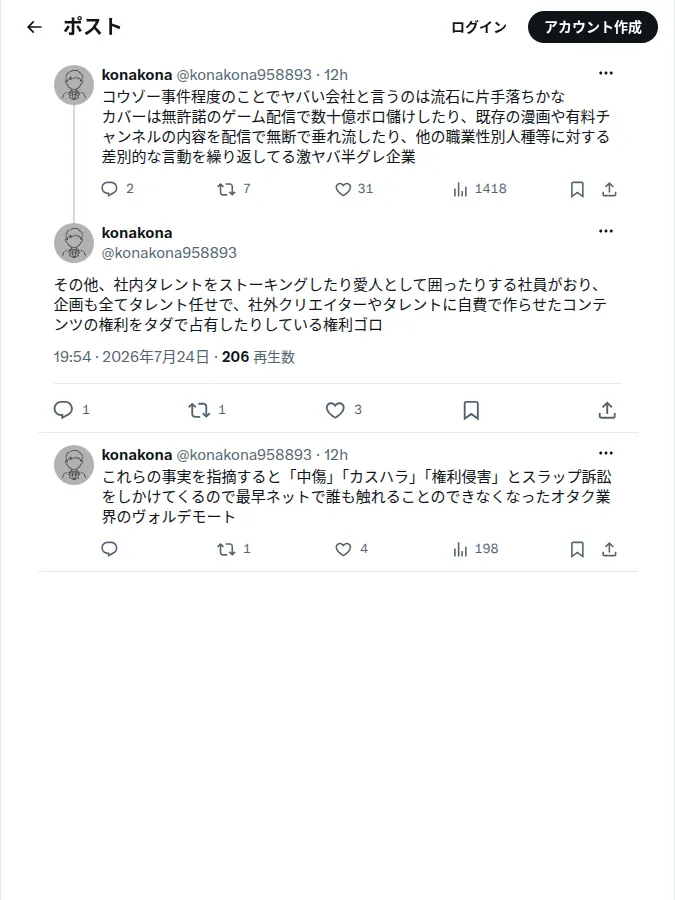Viewport: 675px width, 900px height.
Task: View analytics showing 198 views
Action: pyautogui.click(x=475, y=549)
